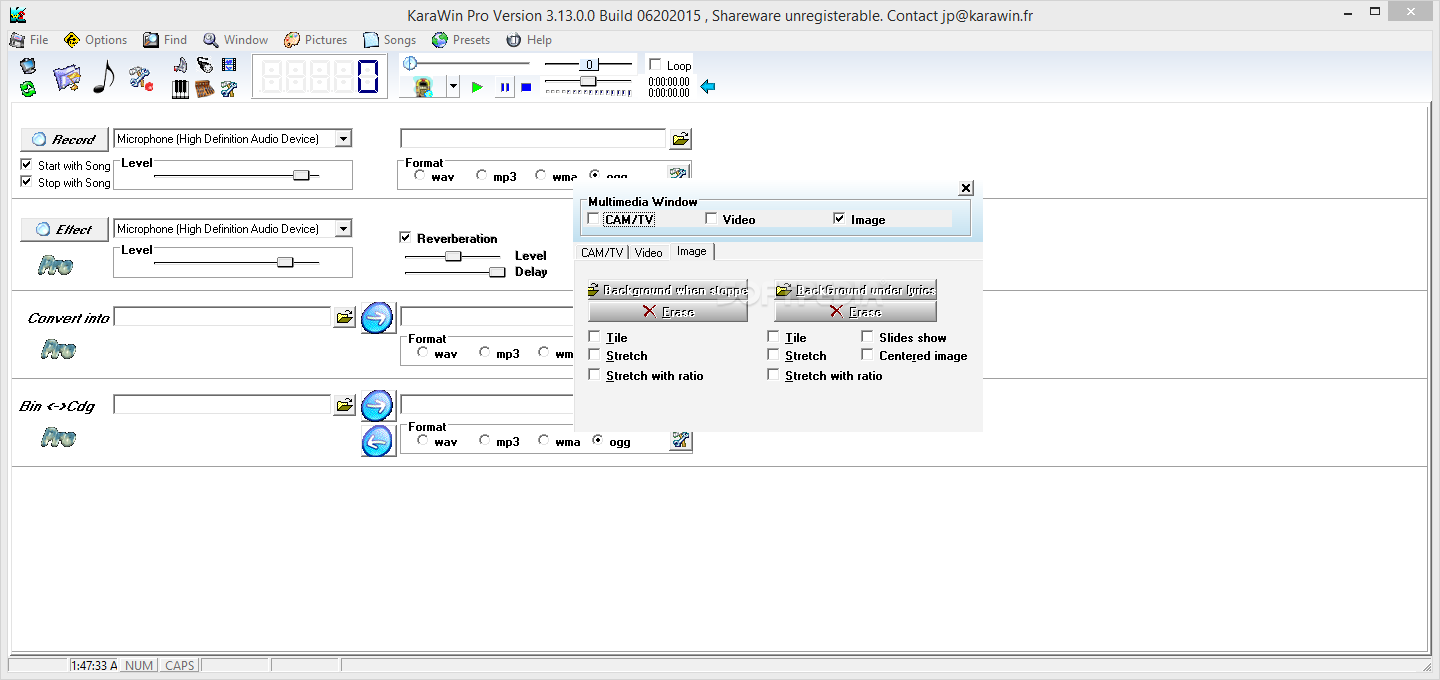The width and height of the screenshot is (1440, 680).
Task: Click the speaker with note toolbar icon
Action: pos(181,66)
